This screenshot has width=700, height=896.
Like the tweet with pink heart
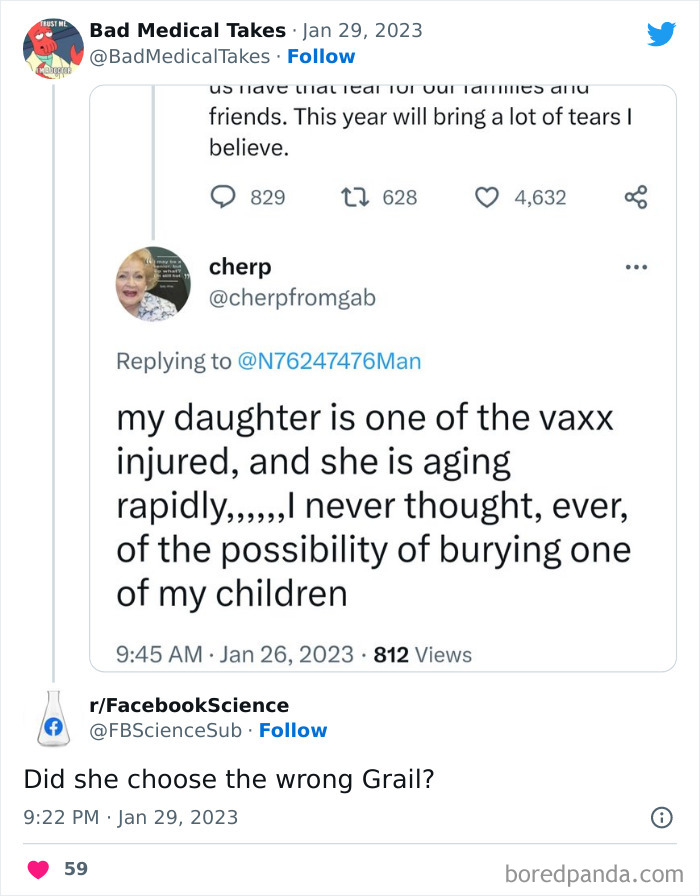(x=38, y=869)
